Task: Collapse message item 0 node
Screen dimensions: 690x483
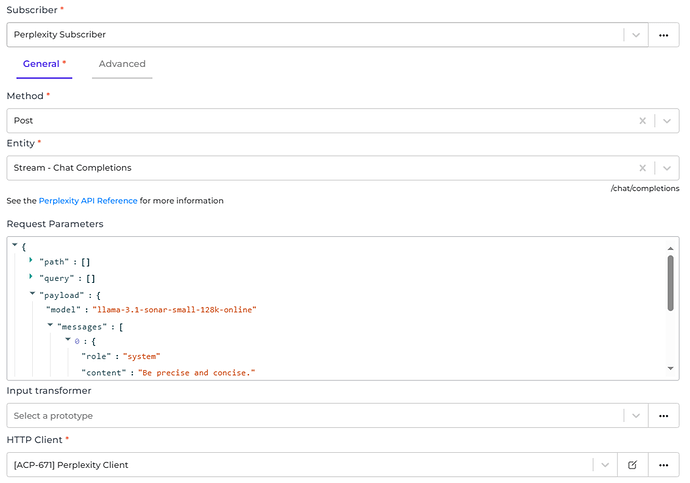Action: coord(68,339)
